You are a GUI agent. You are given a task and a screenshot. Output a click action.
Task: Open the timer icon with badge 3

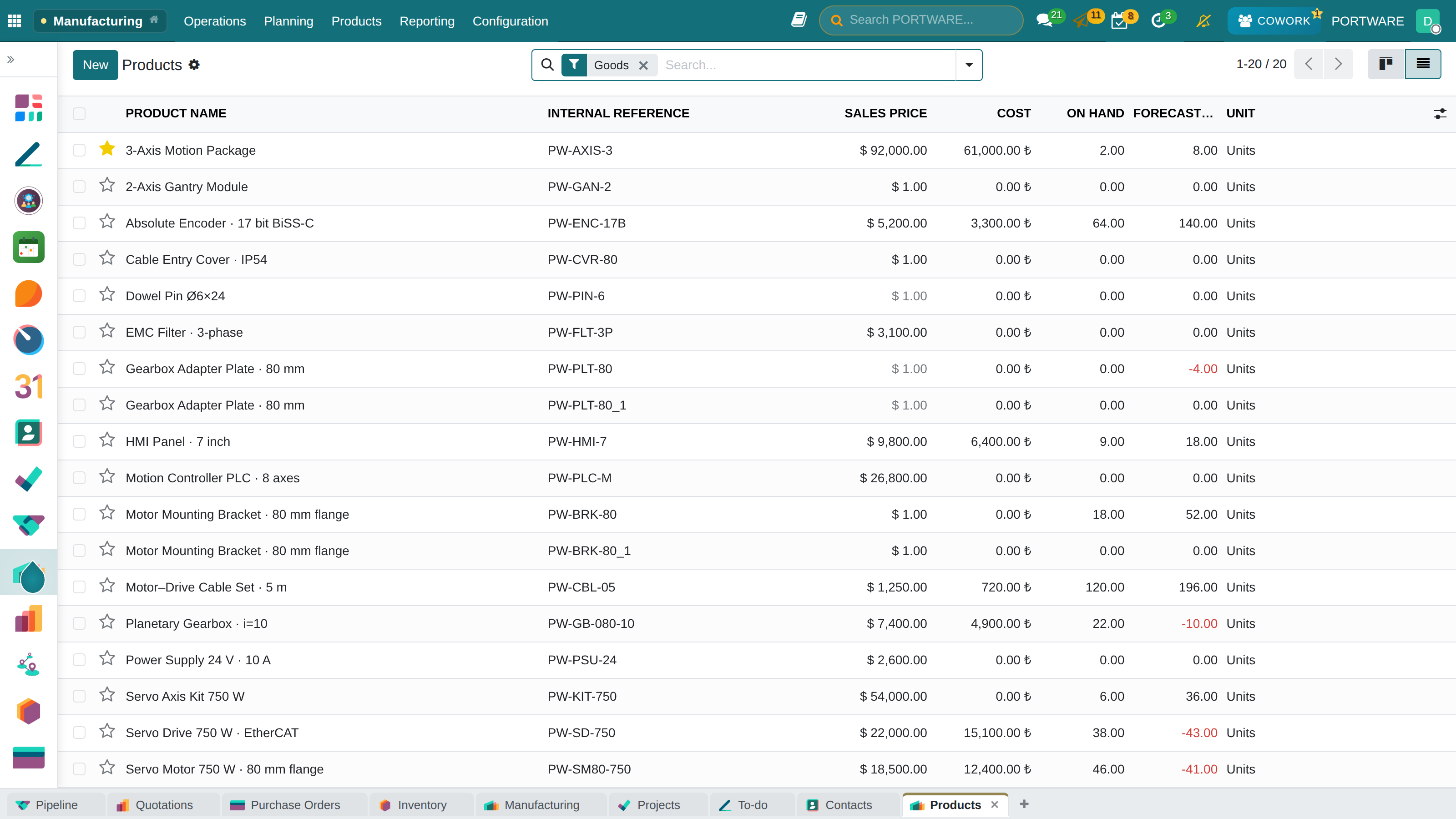[x=1158, y=21]
